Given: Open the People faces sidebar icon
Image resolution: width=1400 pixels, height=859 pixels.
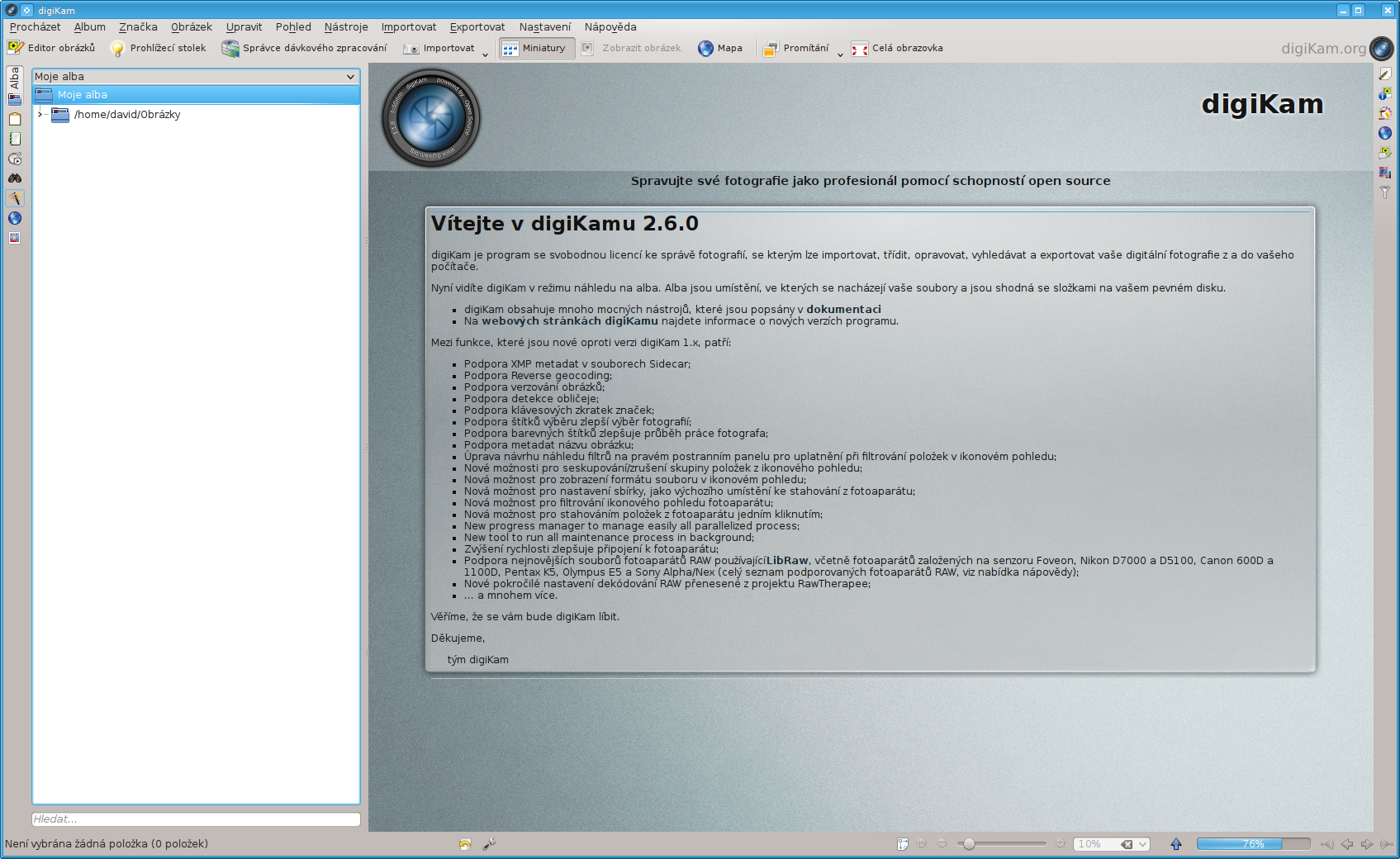Looking at the screenshot, I should [x=15, y=238].
